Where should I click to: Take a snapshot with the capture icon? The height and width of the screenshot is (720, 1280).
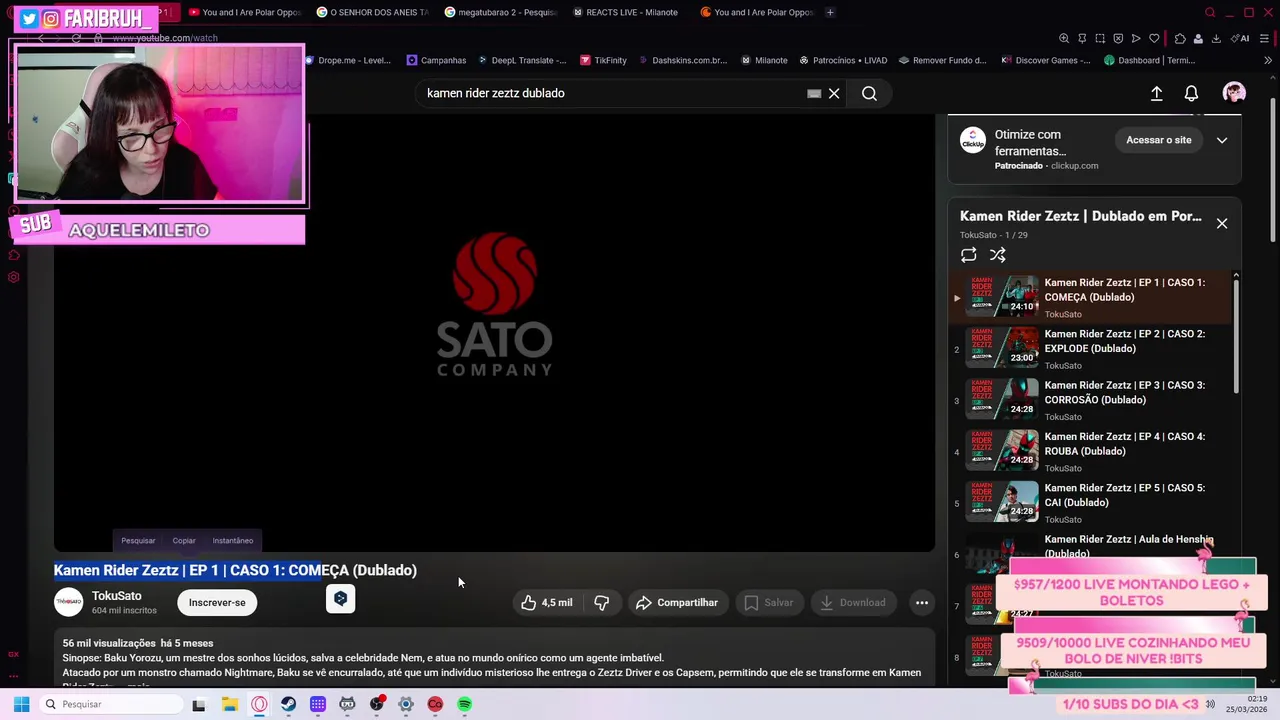tap(1100, 38)
